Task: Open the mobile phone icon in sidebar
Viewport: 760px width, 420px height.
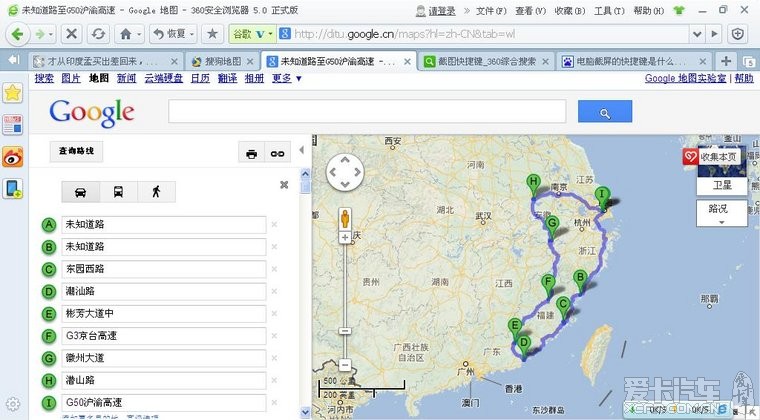Action: pyautogui.click(x=13, y=188)
